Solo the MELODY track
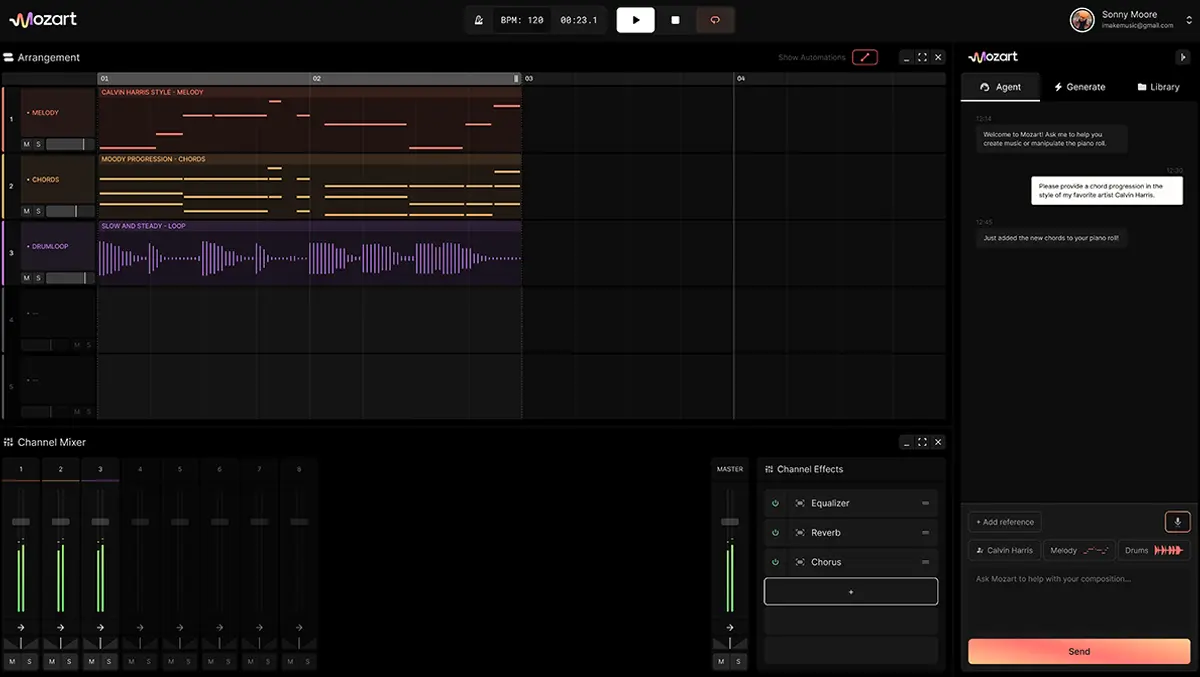 pyautogui.click(x=38, y=144)
